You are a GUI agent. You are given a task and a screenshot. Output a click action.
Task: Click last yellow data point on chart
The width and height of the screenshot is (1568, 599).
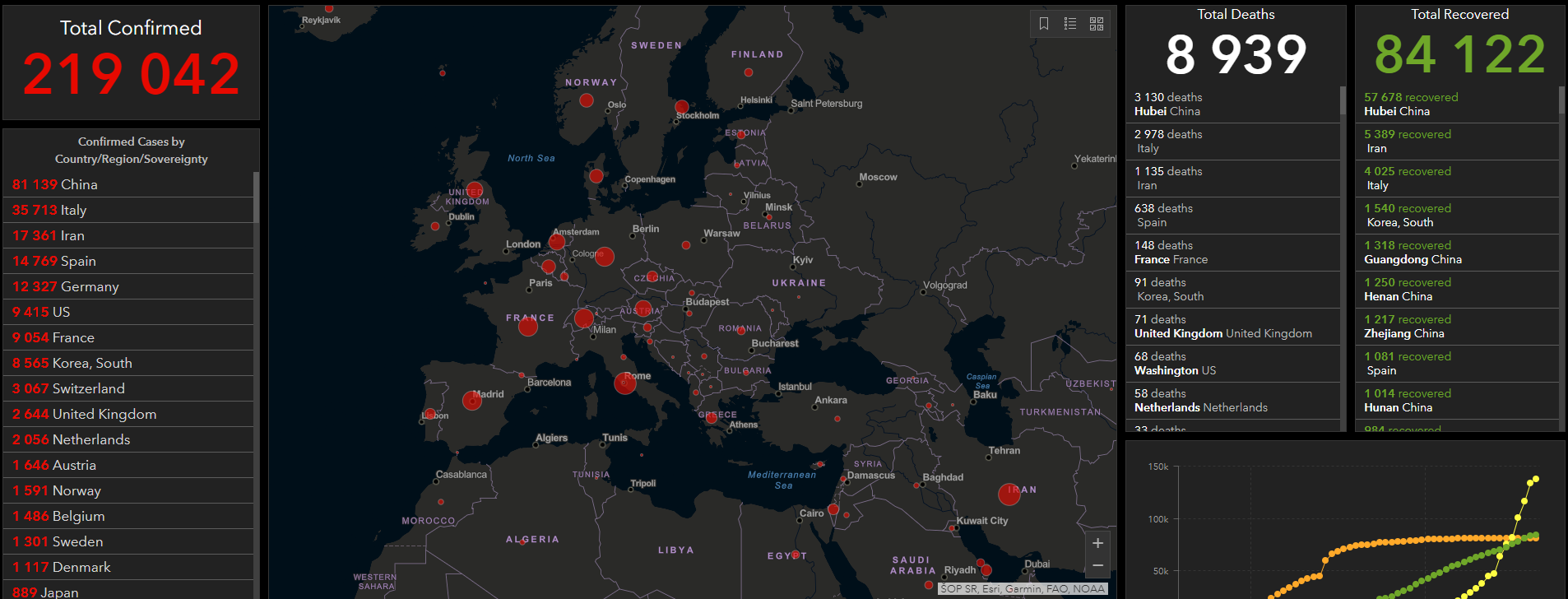(x=1535, y=479)
